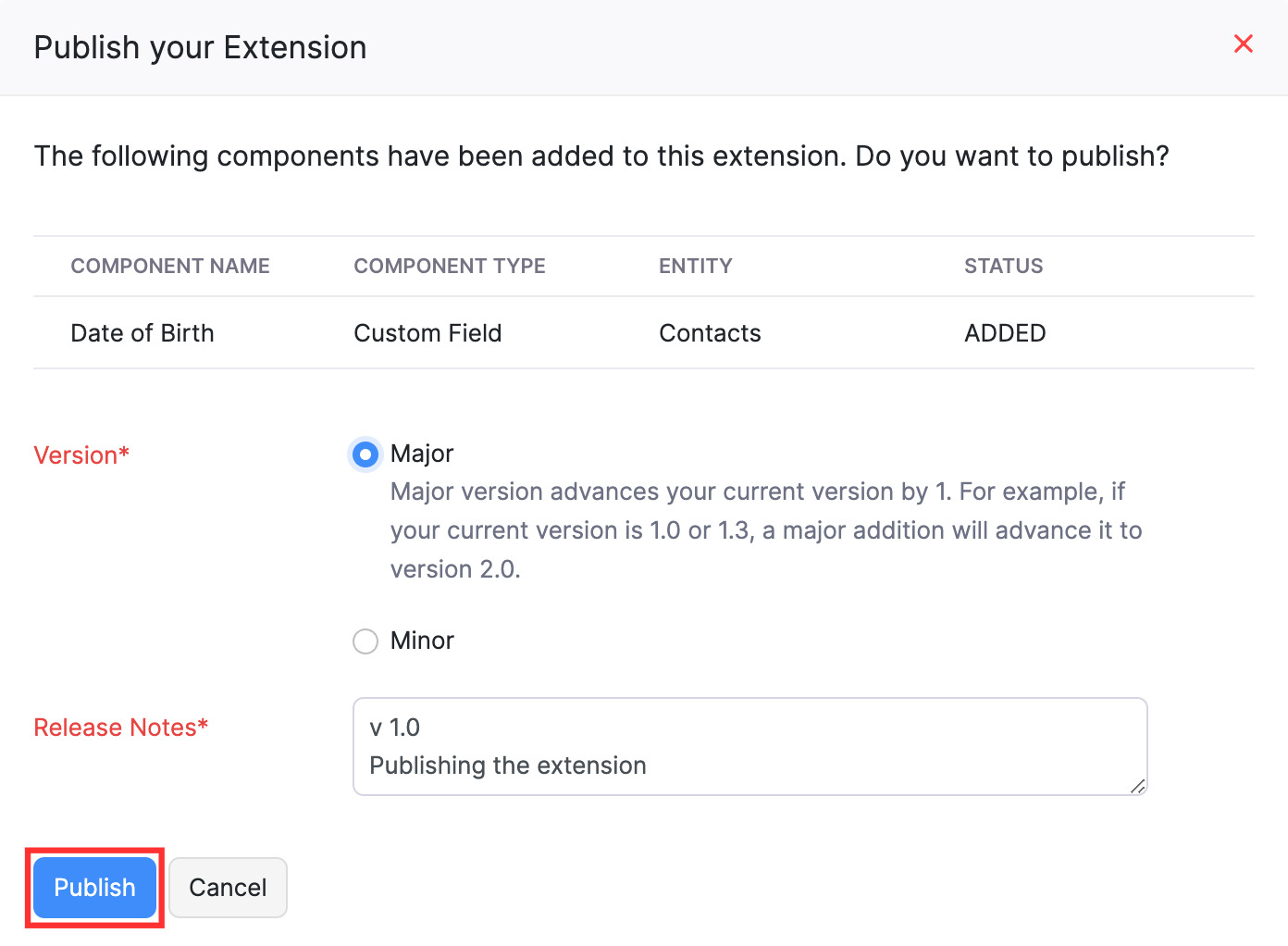This screenshot has height=946, width=1288.
Task: Close the Publish your Extension dialog
Action: coord(1243,44)
